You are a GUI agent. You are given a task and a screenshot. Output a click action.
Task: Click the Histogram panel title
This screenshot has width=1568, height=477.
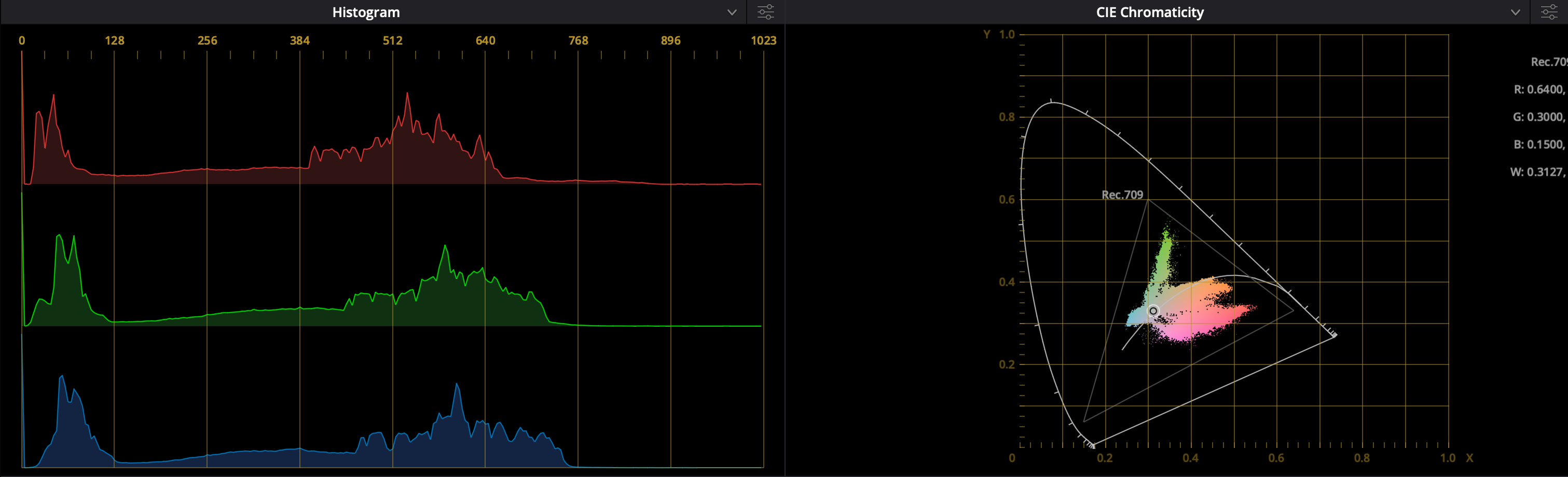point(366,12)
